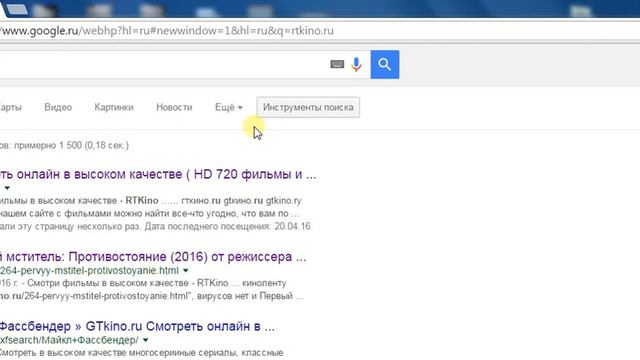Focus the address bar URL

pyautogui.click(x=167, y=31)
